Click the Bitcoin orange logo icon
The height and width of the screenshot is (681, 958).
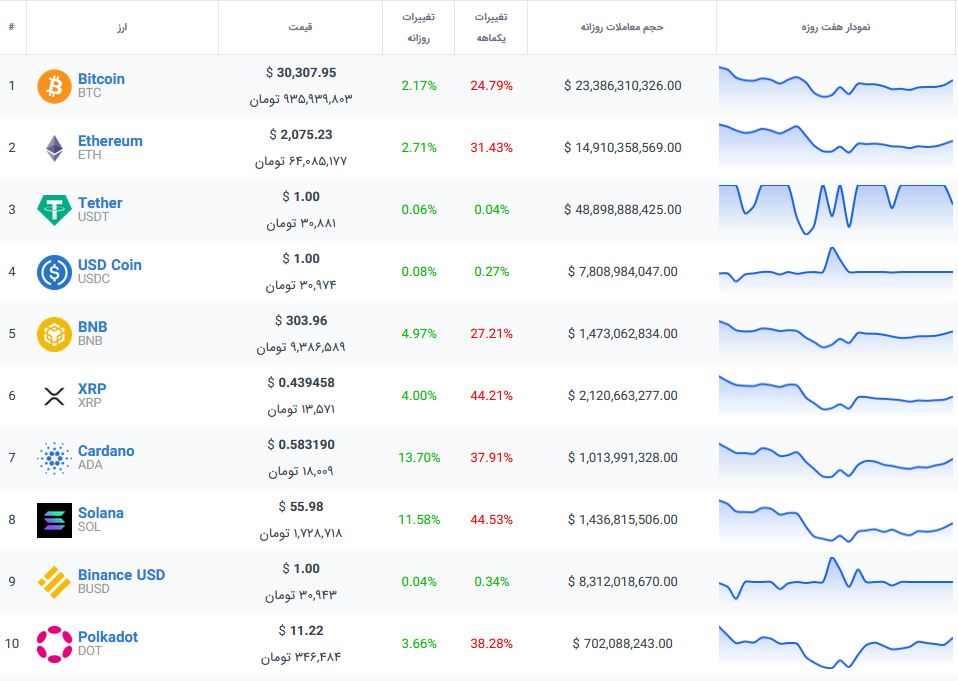point(54,86)
